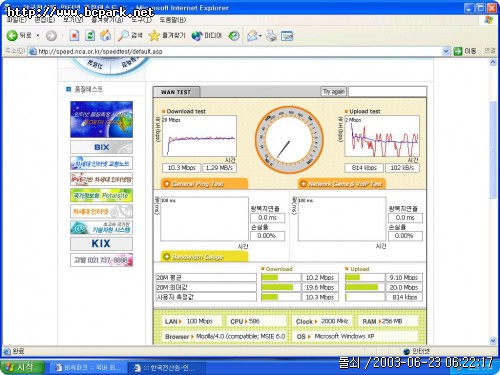Click the Refresh page icon

click(90, 35)
